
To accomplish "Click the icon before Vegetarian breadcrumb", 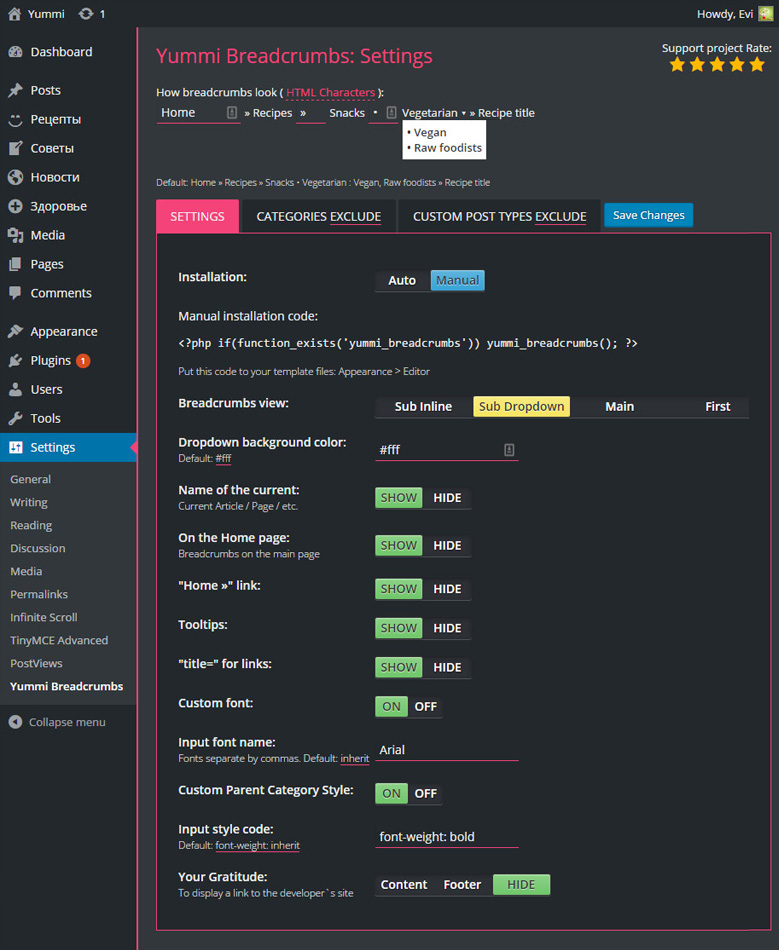I will pos(391,113).
